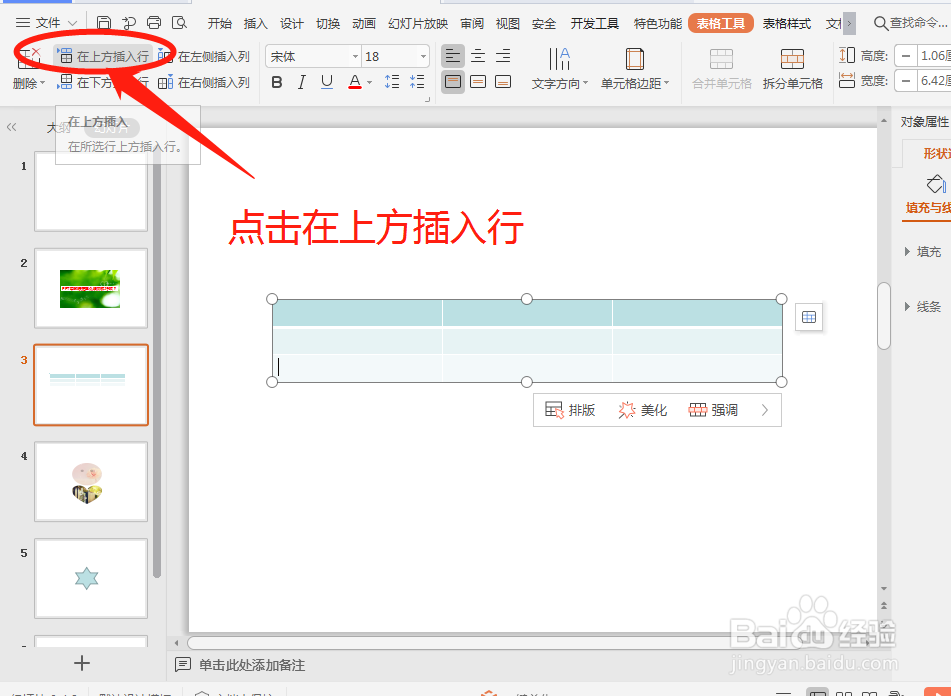Decrease column width with the 宽度 minus button

tap(906, 81)
